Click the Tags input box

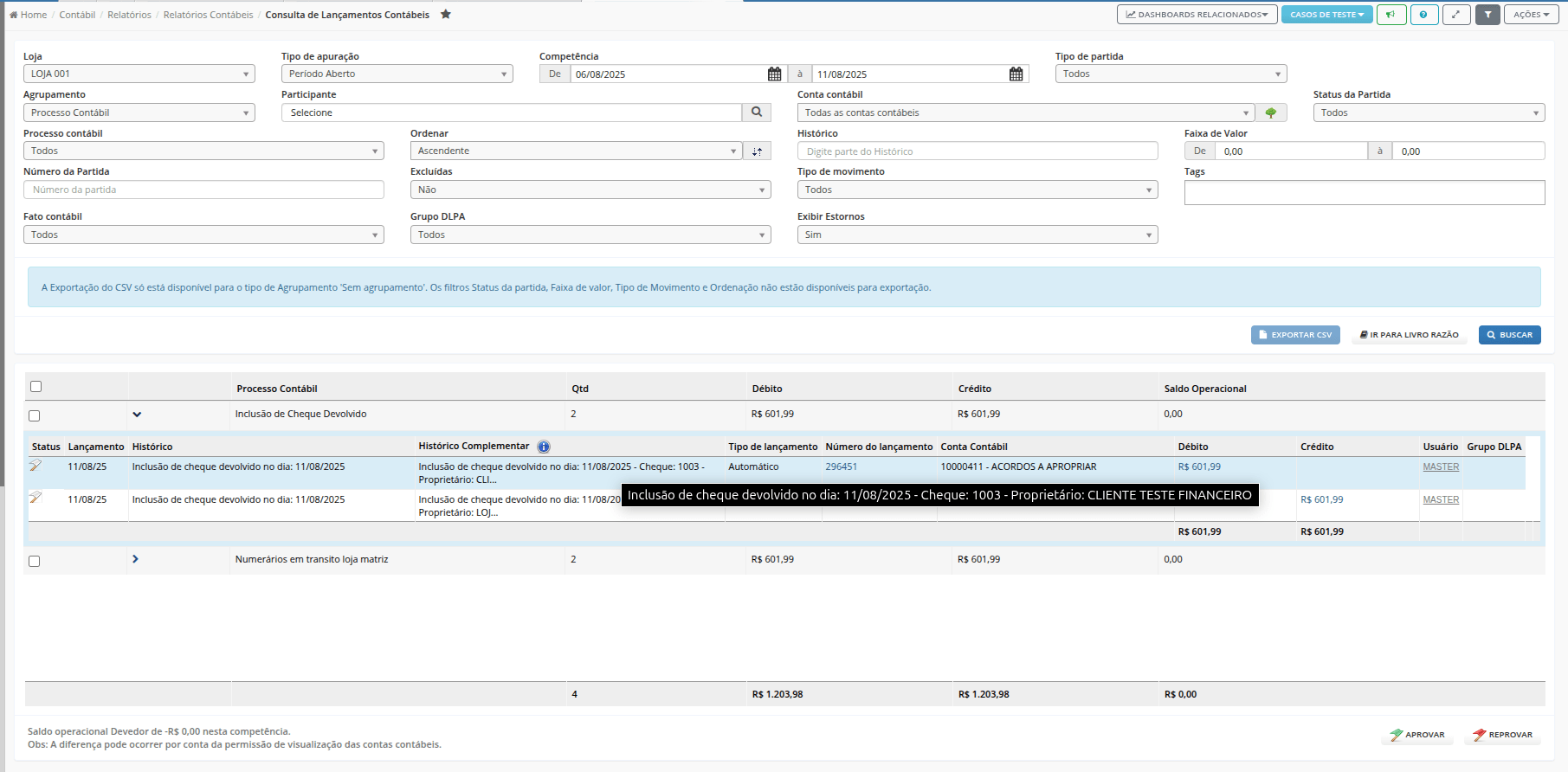(1365, 192)
